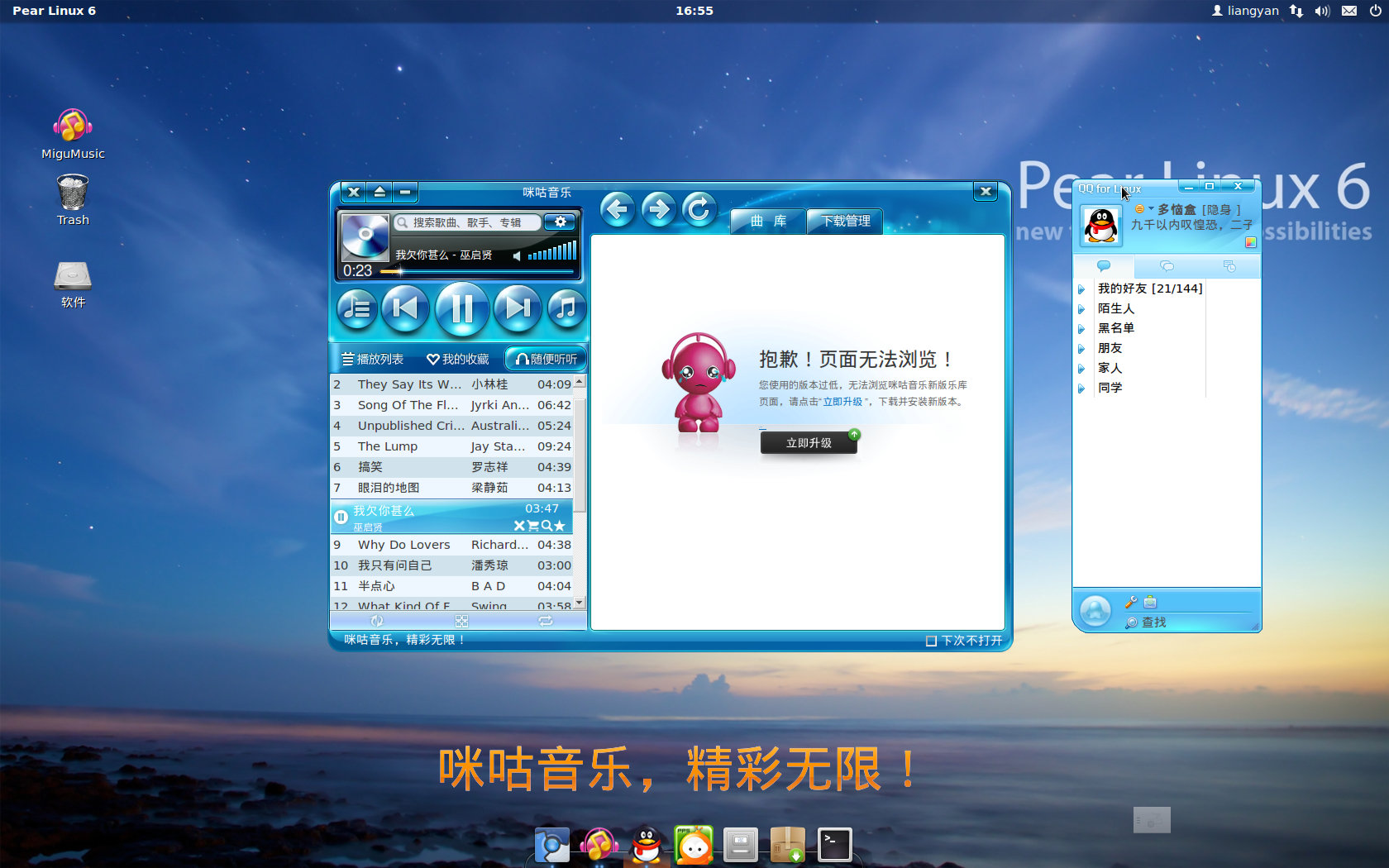Click pause icon in the playing playlist row
The width and height of the screenshot is (1389, 868).
[x=341, y=517]
